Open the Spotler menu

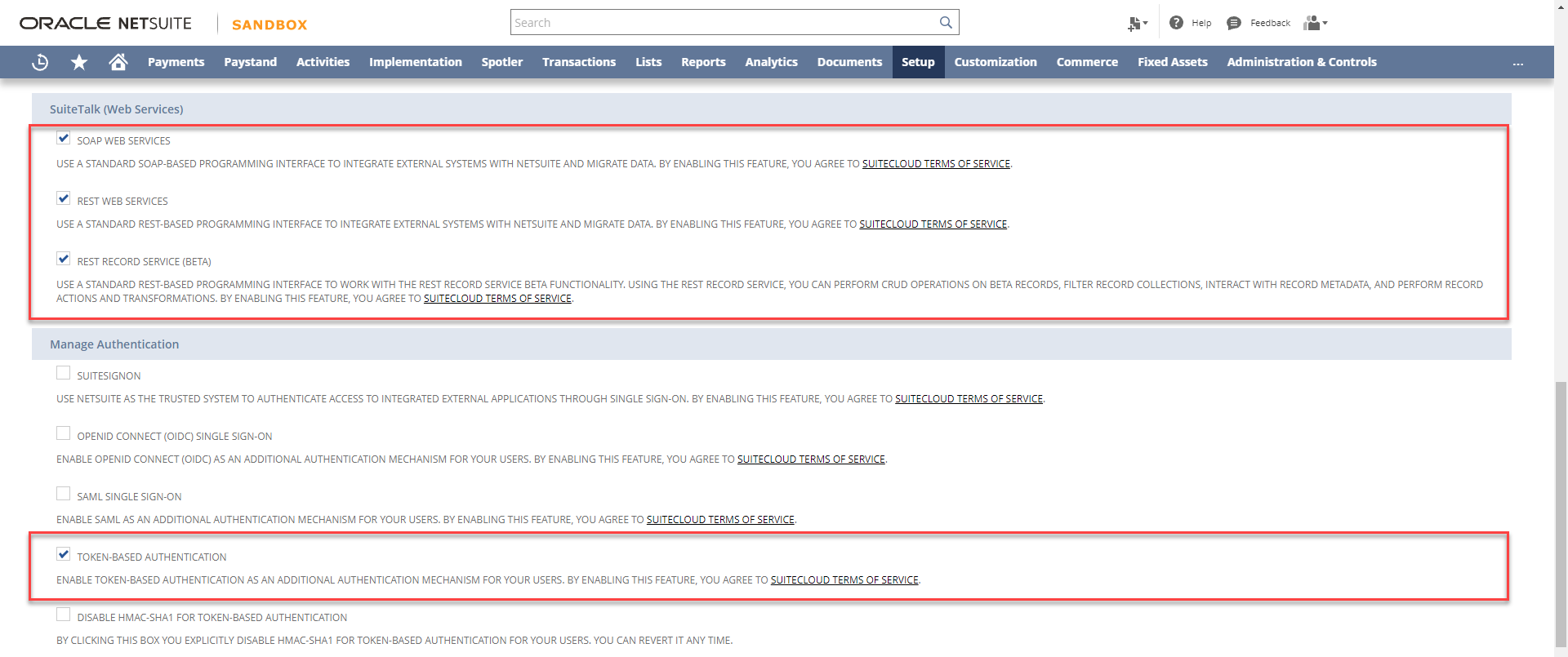click(501, 62)
